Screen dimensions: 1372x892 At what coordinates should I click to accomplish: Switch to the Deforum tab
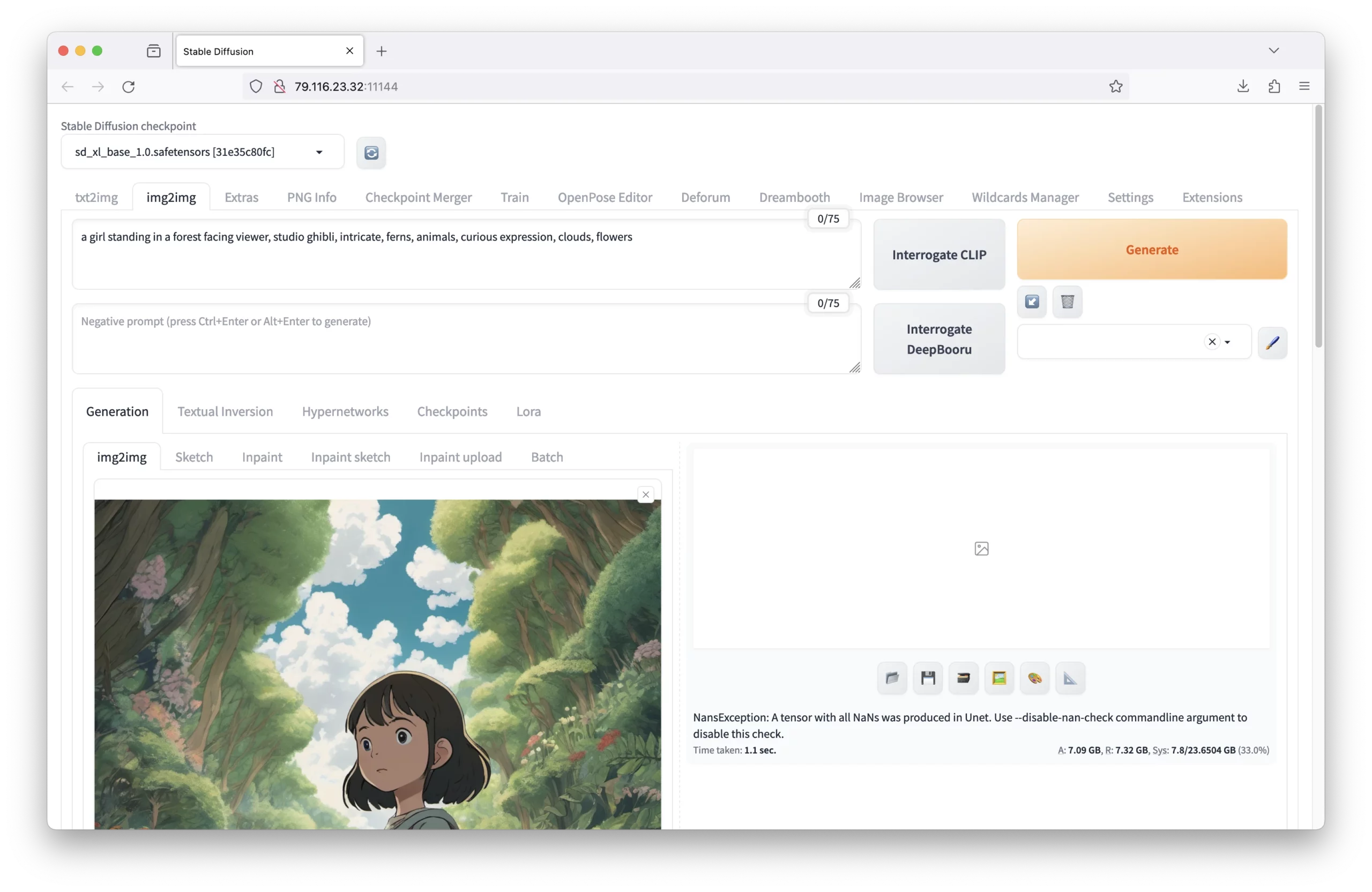[705, 197]
